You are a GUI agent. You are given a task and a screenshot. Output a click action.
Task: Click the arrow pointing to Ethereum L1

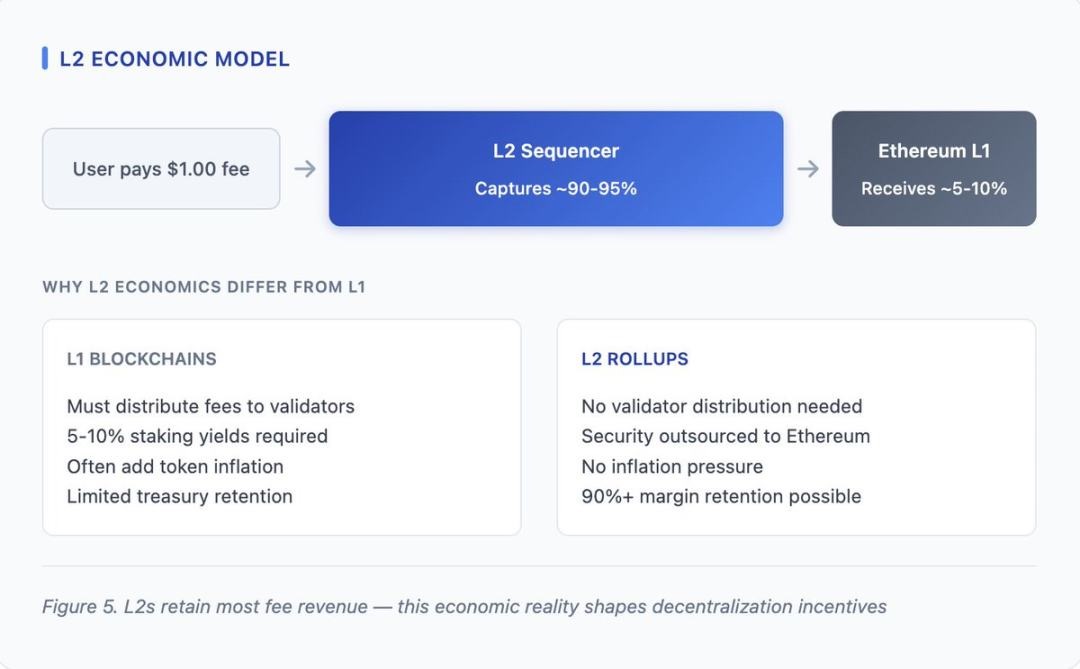[x=808, y=169]
